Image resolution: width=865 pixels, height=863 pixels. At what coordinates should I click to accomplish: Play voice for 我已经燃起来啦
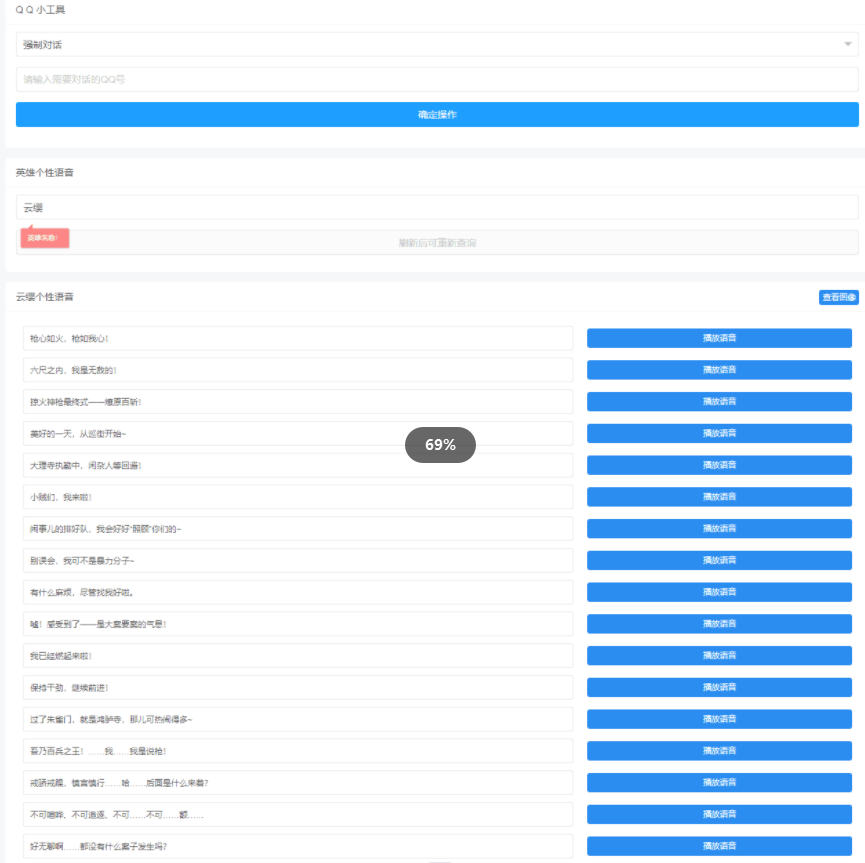click(719, 655)
